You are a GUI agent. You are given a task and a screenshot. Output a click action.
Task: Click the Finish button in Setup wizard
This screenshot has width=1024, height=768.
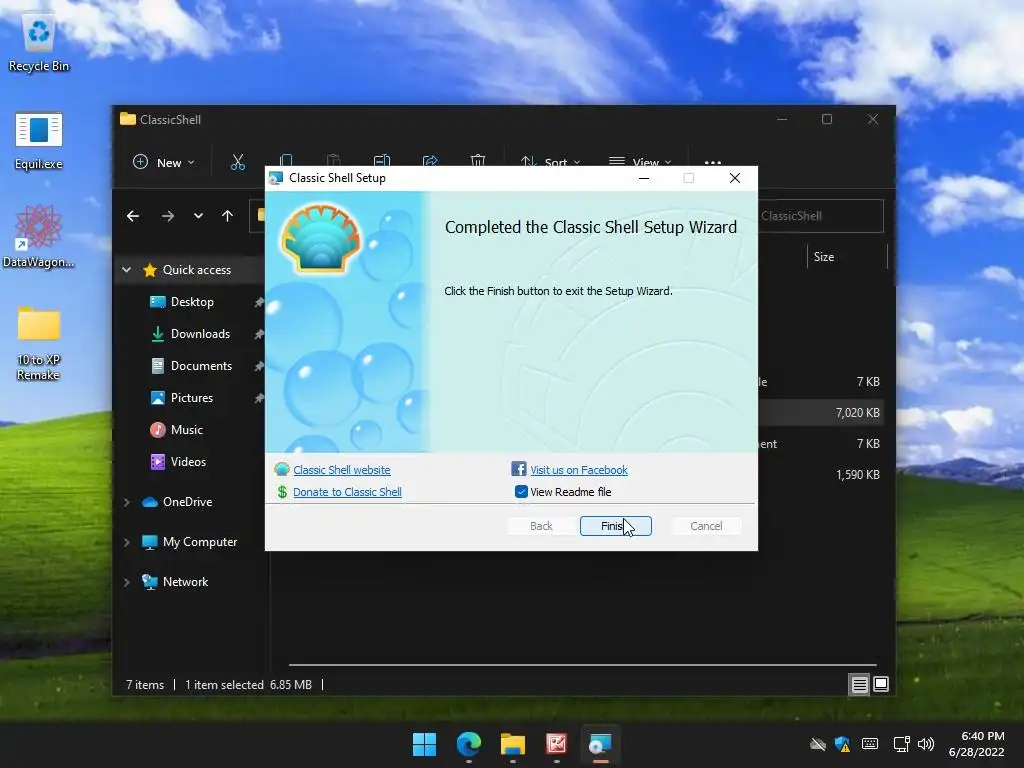click(x=615, y=526)
